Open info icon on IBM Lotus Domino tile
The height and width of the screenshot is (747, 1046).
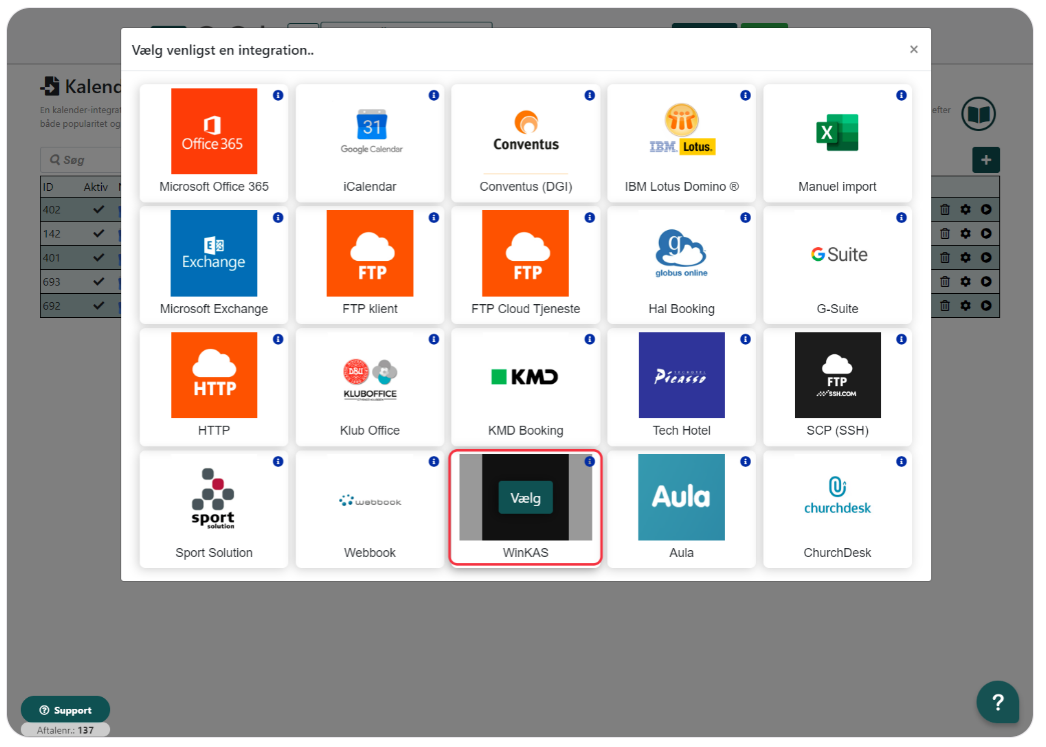745,95
